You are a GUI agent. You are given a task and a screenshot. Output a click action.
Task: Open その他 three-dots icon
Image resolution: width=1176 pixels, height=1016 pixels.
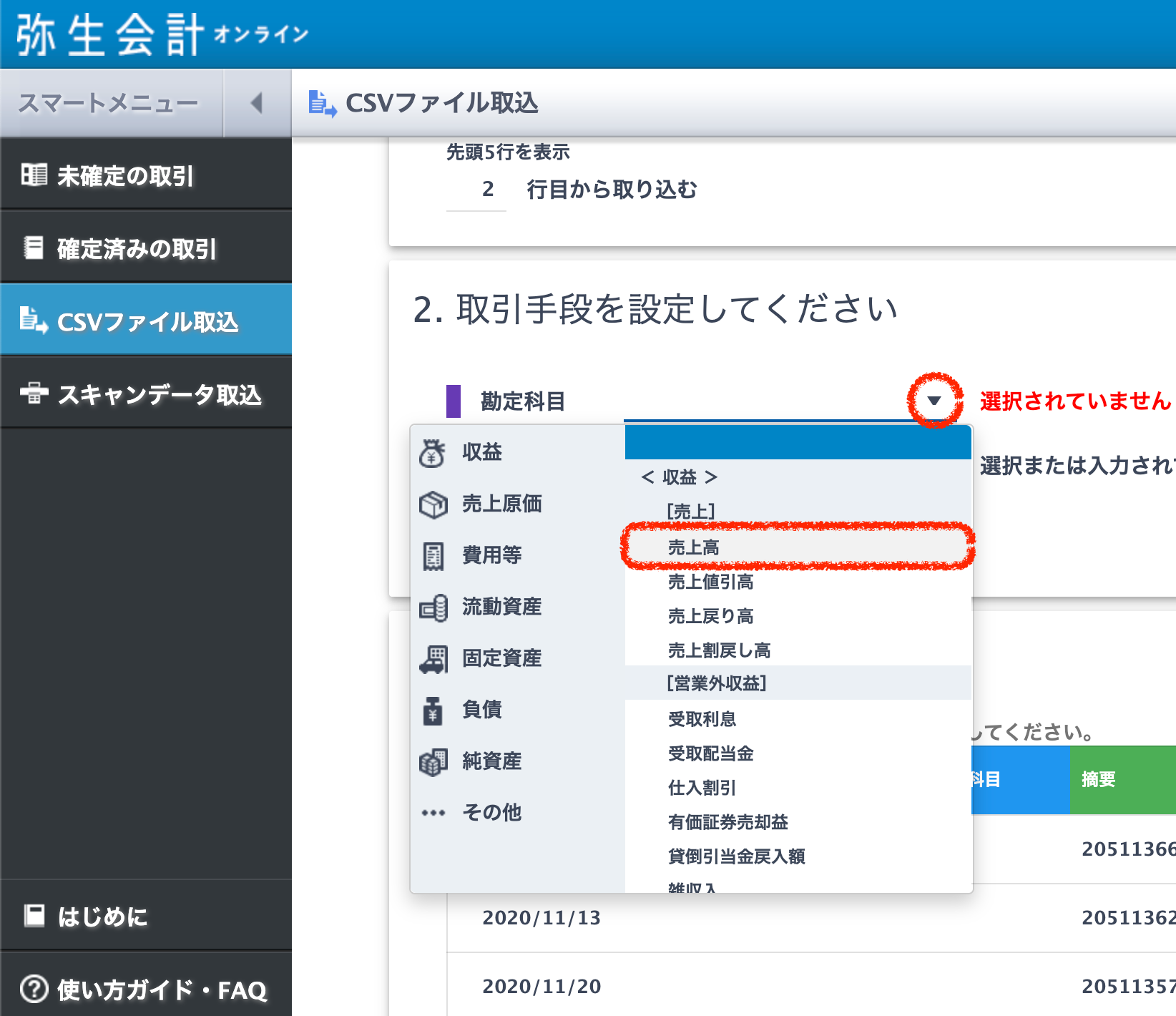pyautogui.click(x=433, y=813)
